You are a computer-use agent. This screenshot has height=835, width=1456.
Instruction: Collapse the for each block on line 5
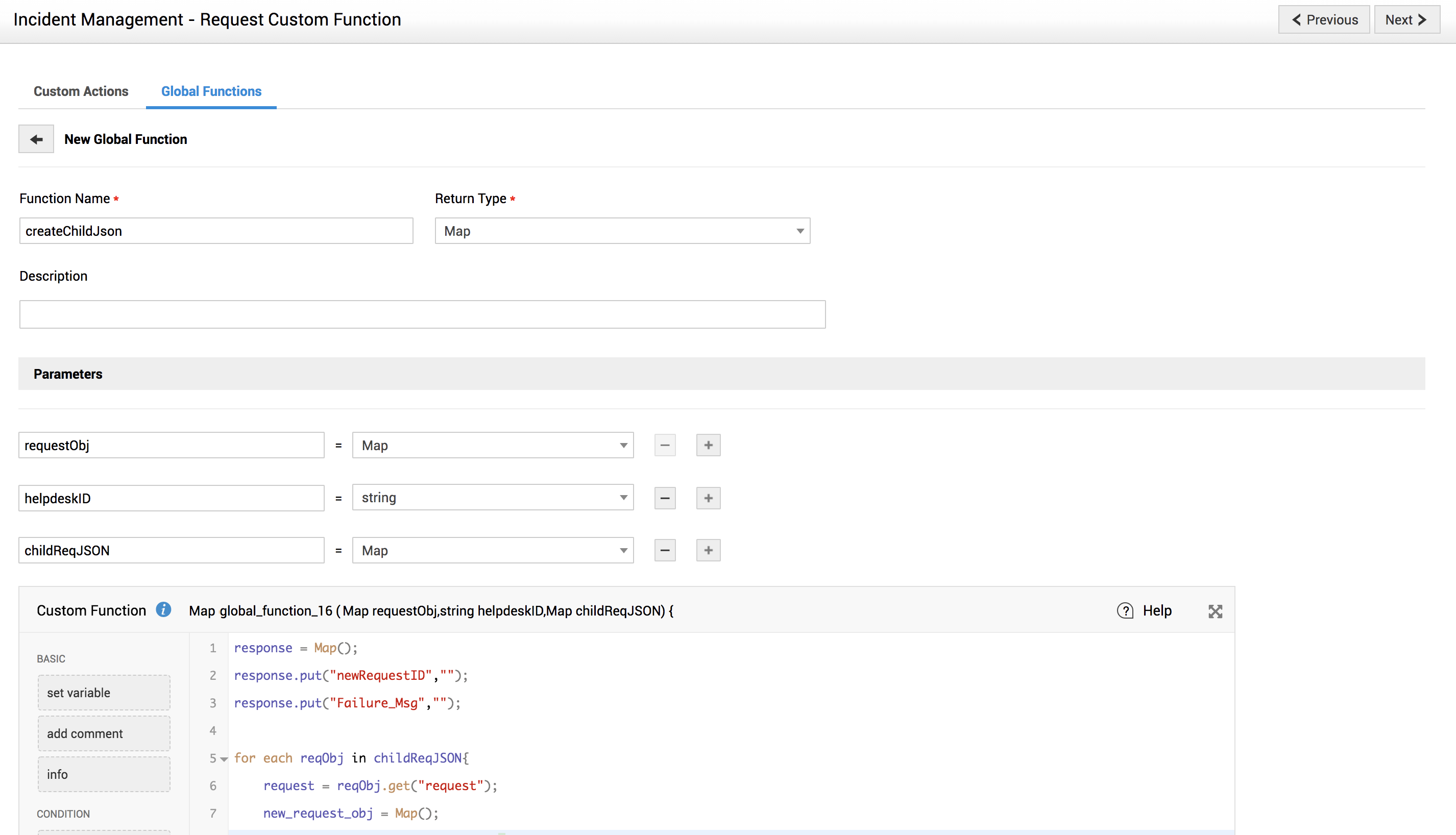pos(224,759)
